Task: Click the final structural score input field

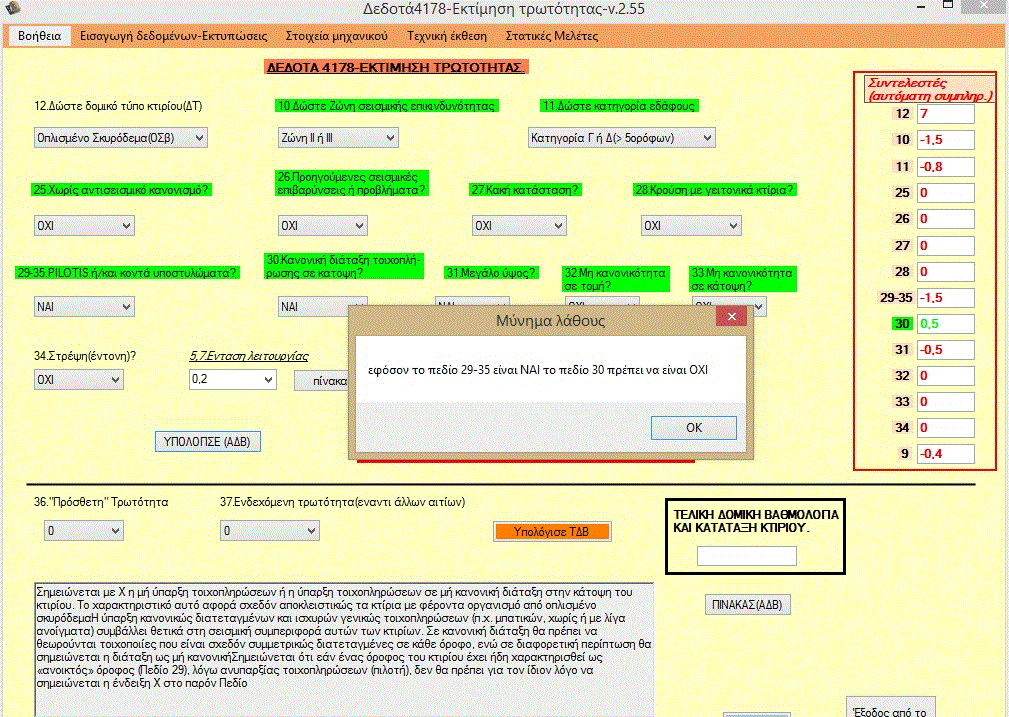Action: point(746,556)
